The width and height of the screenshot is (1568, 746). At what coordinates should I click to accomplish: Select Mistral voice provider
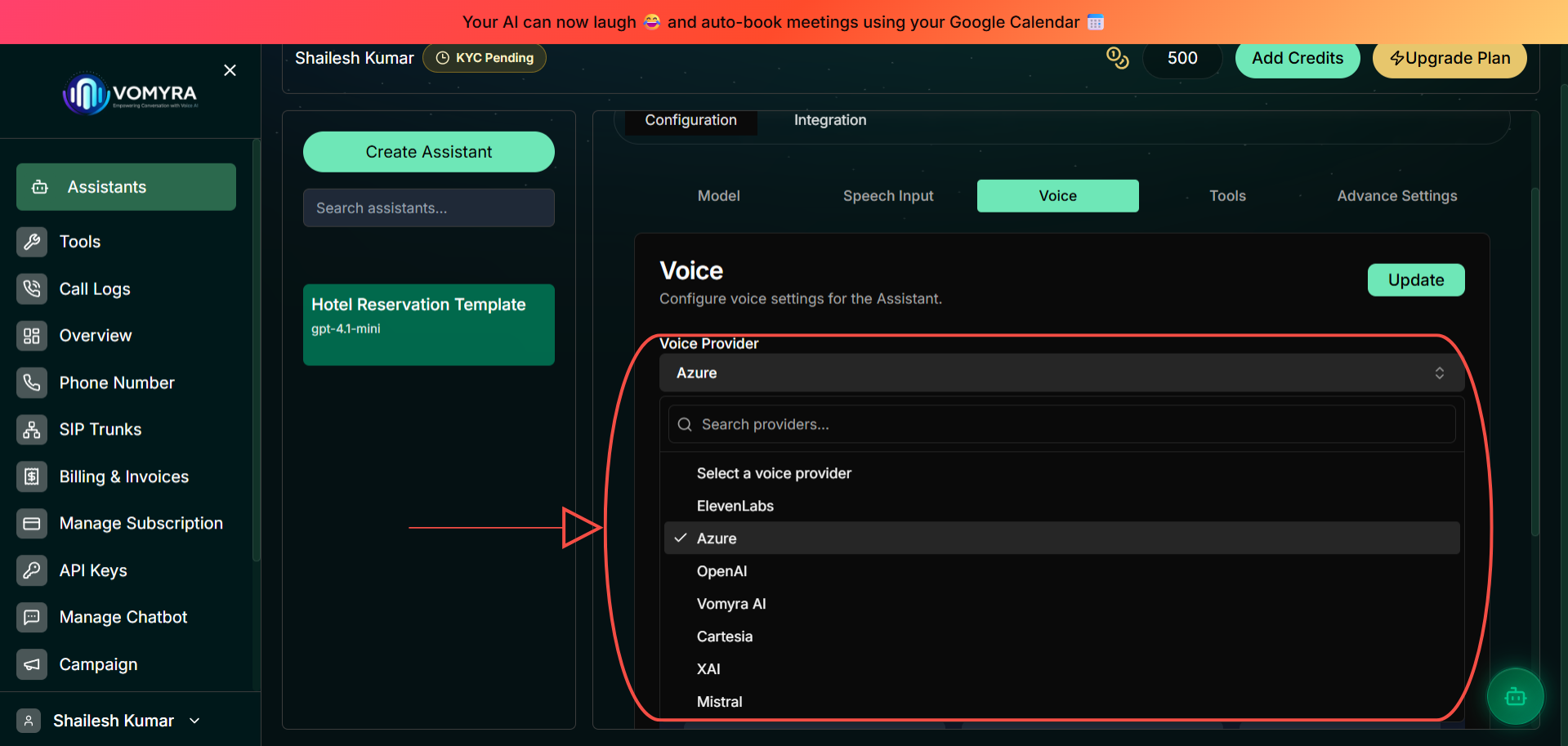[x=1061, y=702]
